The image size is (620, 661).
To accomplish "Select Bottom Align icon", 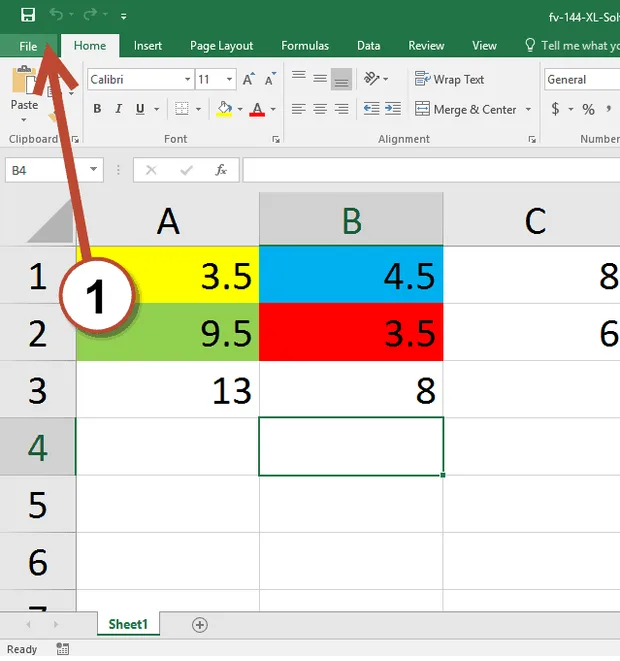I will pos(341,79).
